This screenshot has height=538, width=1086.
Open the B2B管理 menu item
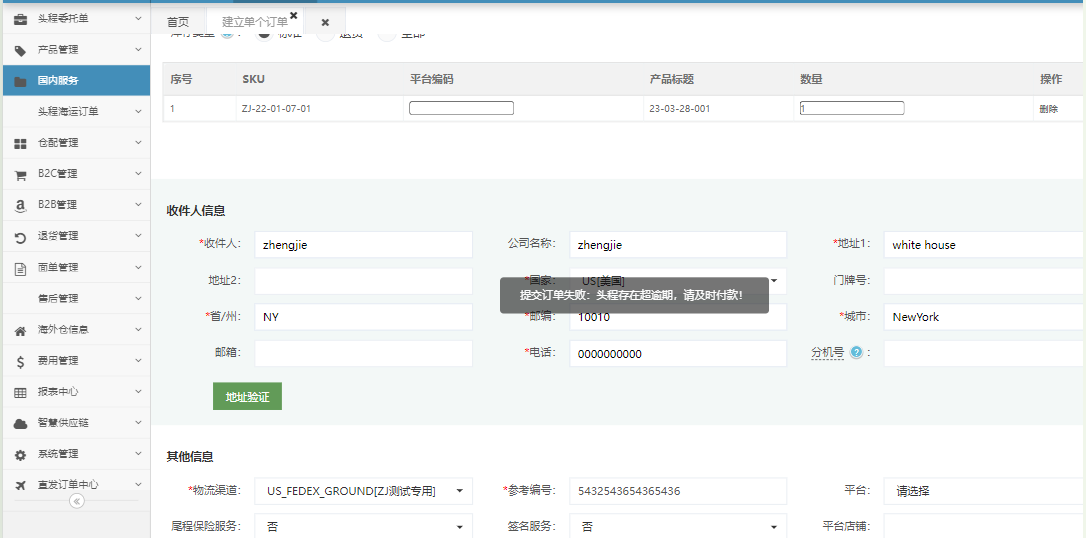[x=75, y=205]
